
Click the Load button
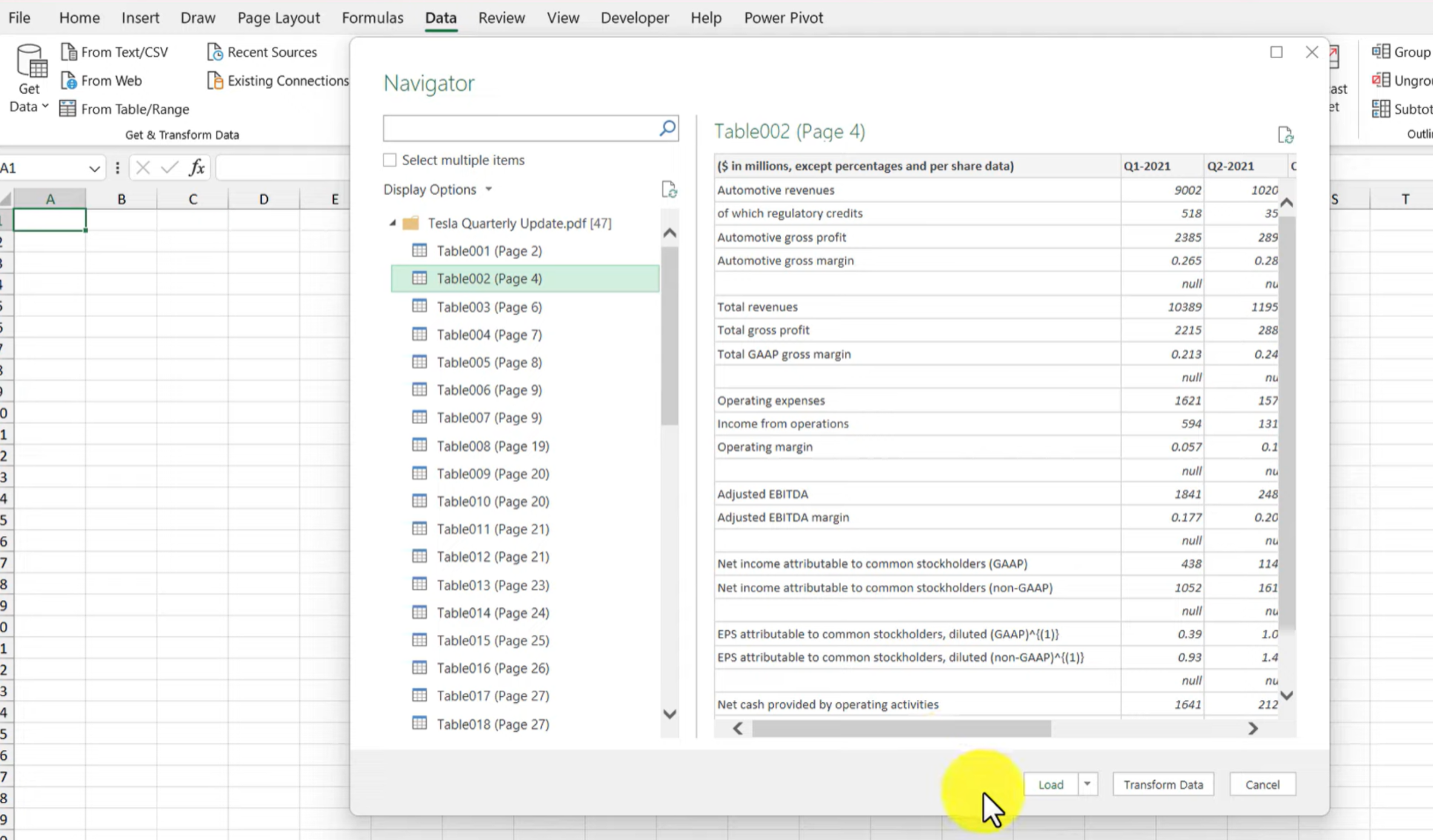point(1051,784)
